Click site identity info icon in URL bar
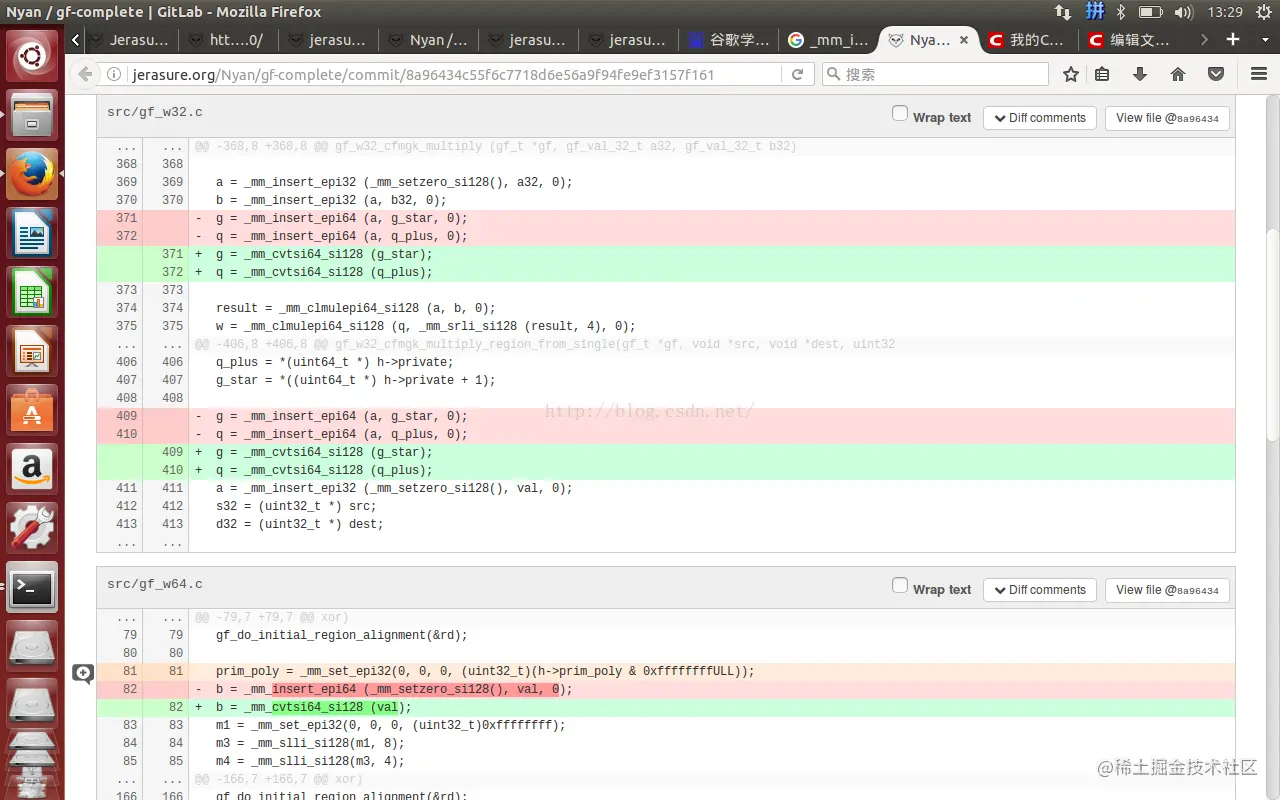The width and height of the screenshot is (1280, 800). click(115, 74)
